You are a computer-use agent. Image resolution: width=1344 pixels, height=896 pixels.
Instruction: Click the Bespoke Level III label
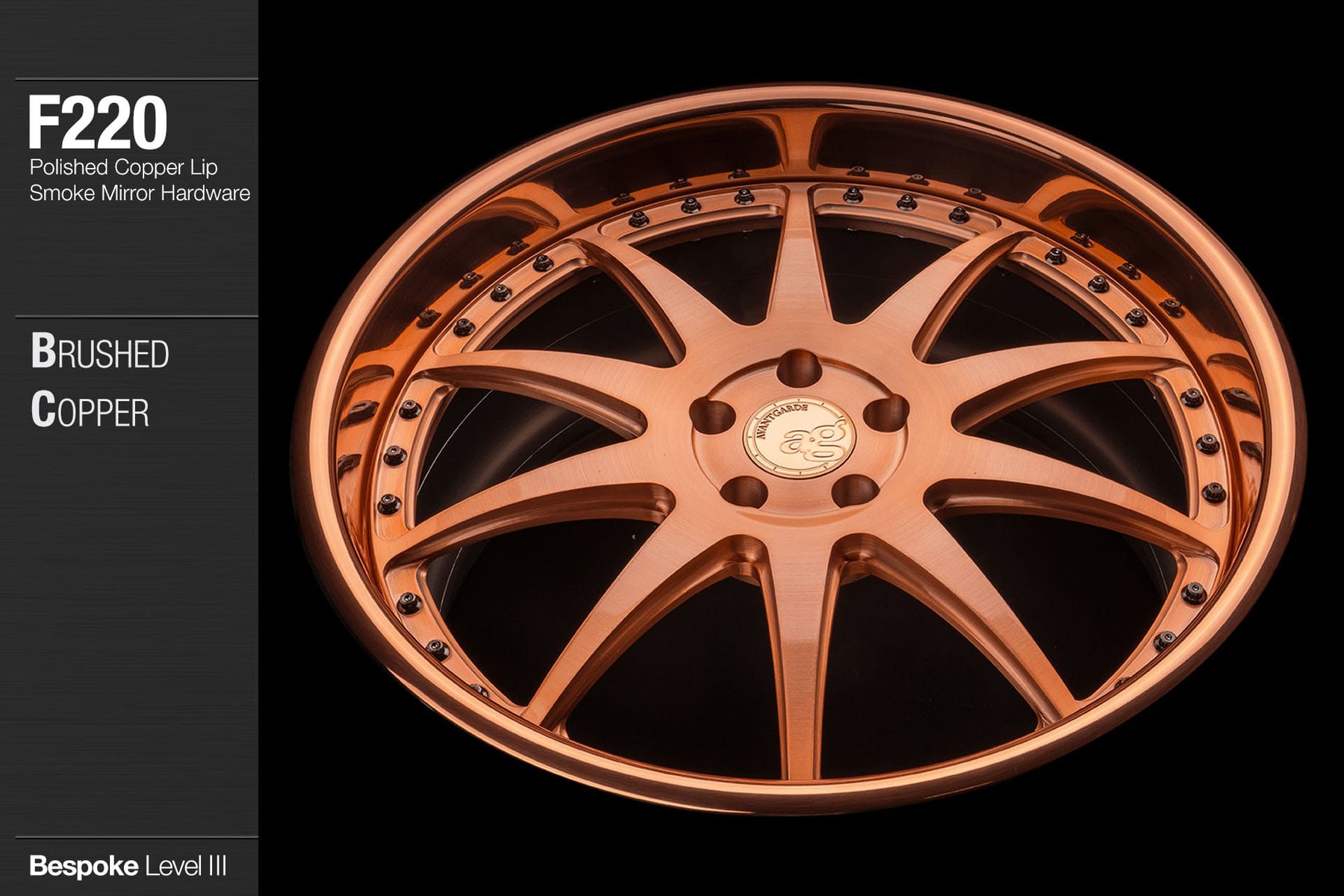click(x=128, y=867)
